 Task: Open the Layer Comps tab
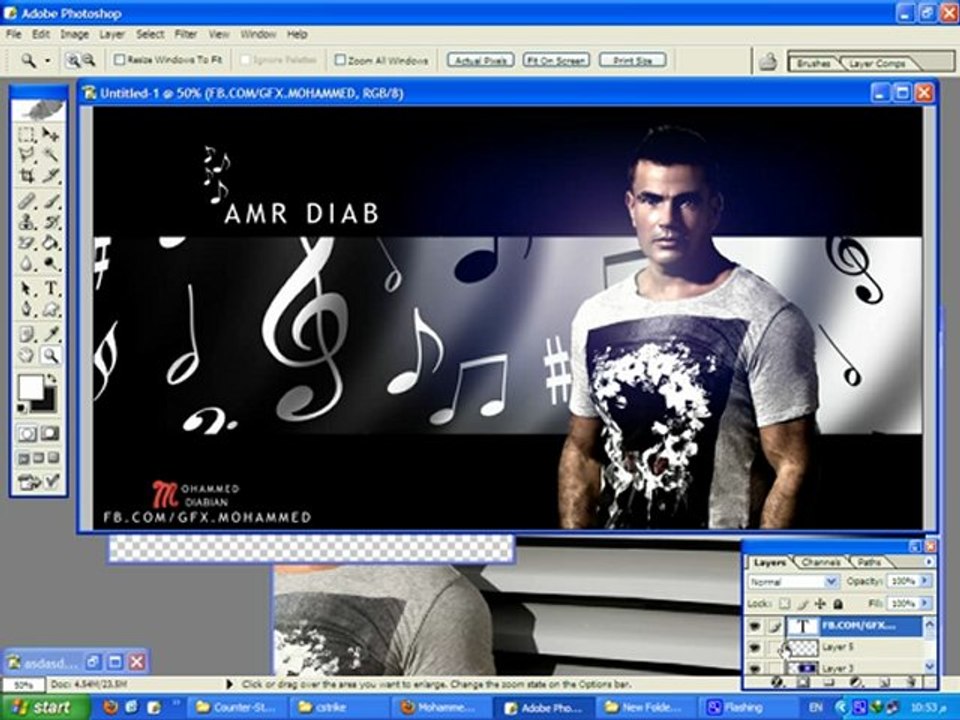(x=877, y=63)
